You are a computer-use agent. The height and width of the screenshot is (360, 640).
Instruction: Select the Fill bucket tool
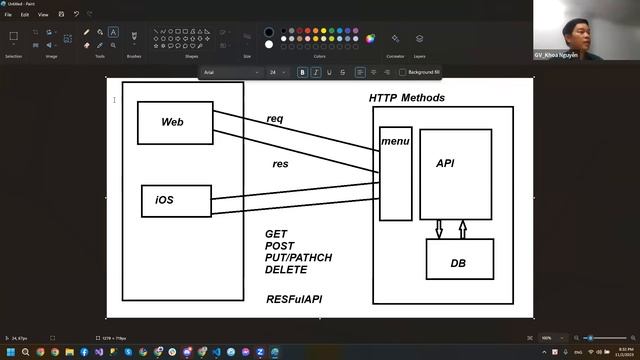click(x=100, y=32)
